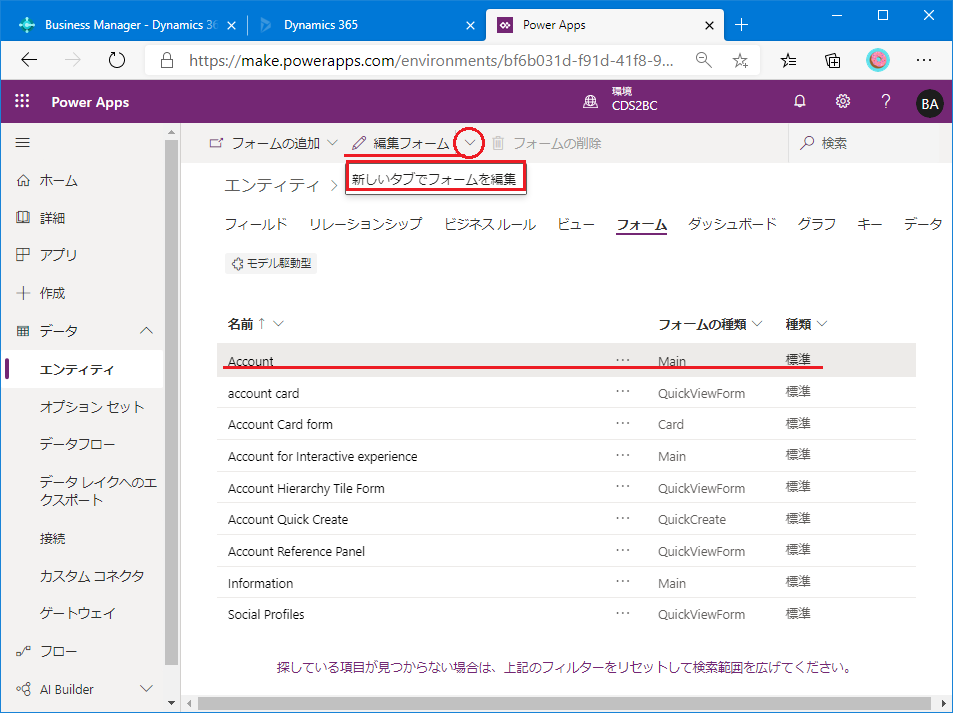Expand the Edit Form dropdown chevron
953x713 pixels.
(x=470, y=143)
